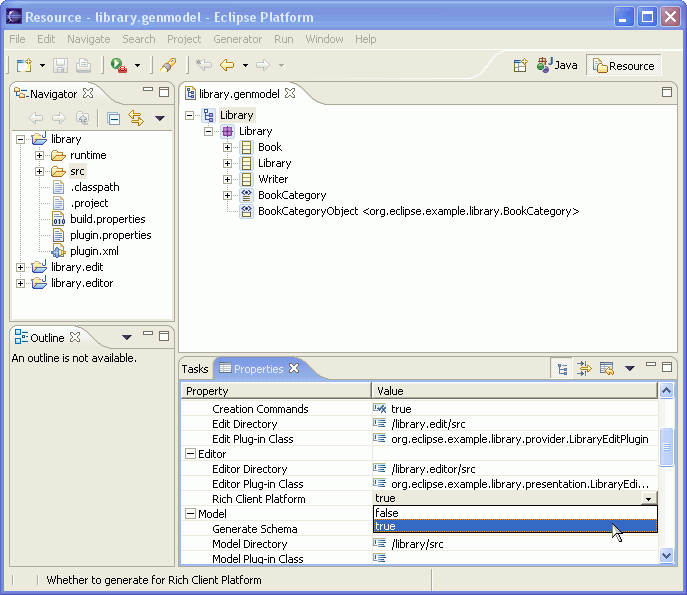Open the Project menu
Image resolution: width=687 pixels, height=595 pixels.
pos(184,39)
